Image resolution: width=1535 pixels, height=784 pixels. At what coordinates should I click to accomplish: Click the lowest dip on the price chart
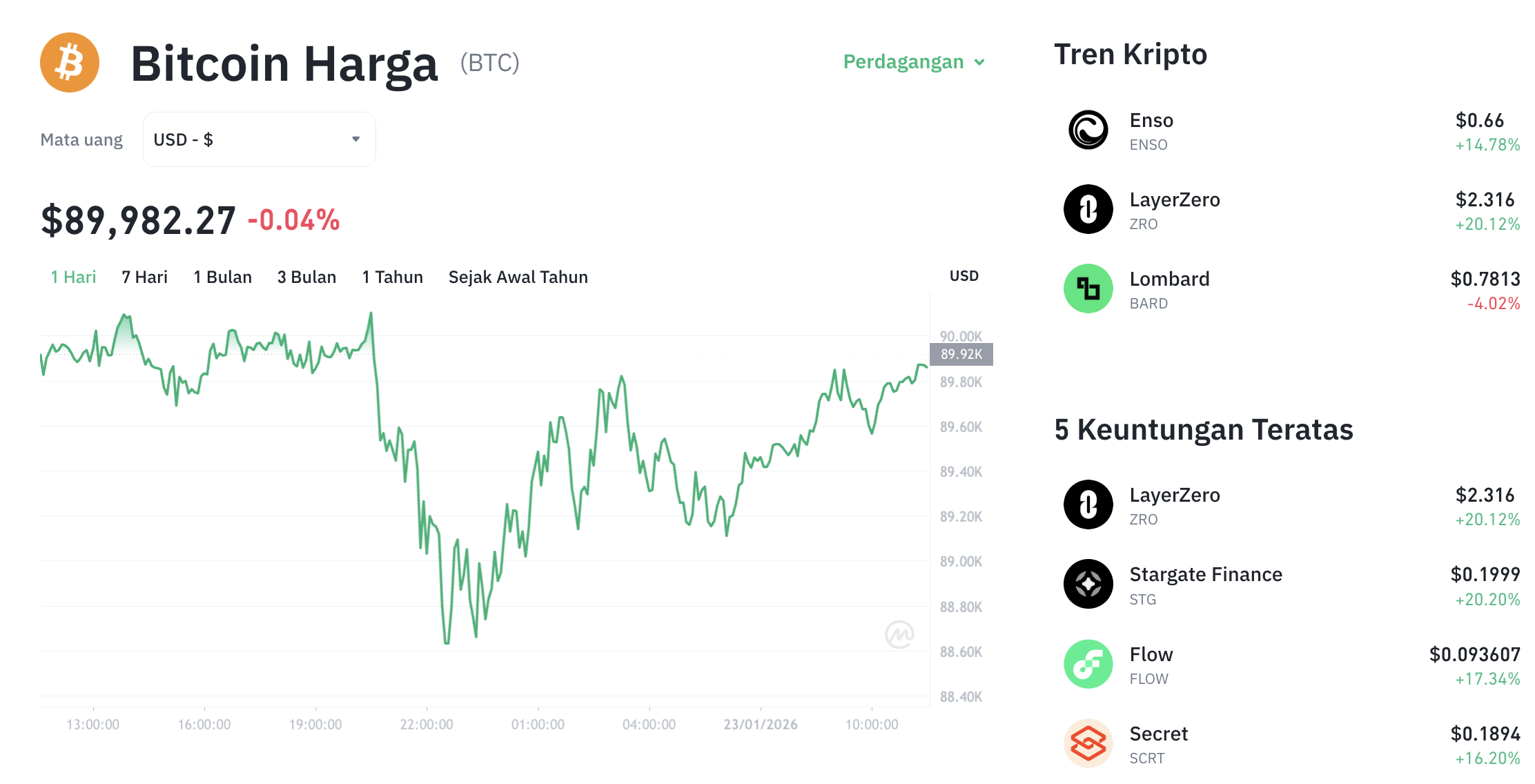[x=446, y=642]
